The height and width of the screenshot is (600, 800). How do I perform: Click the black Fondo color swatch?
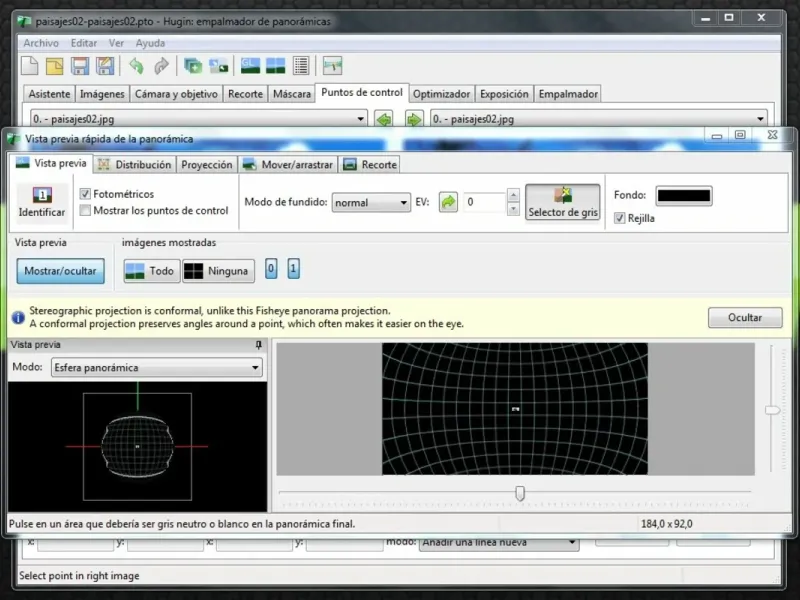click(x=684, y=195)
